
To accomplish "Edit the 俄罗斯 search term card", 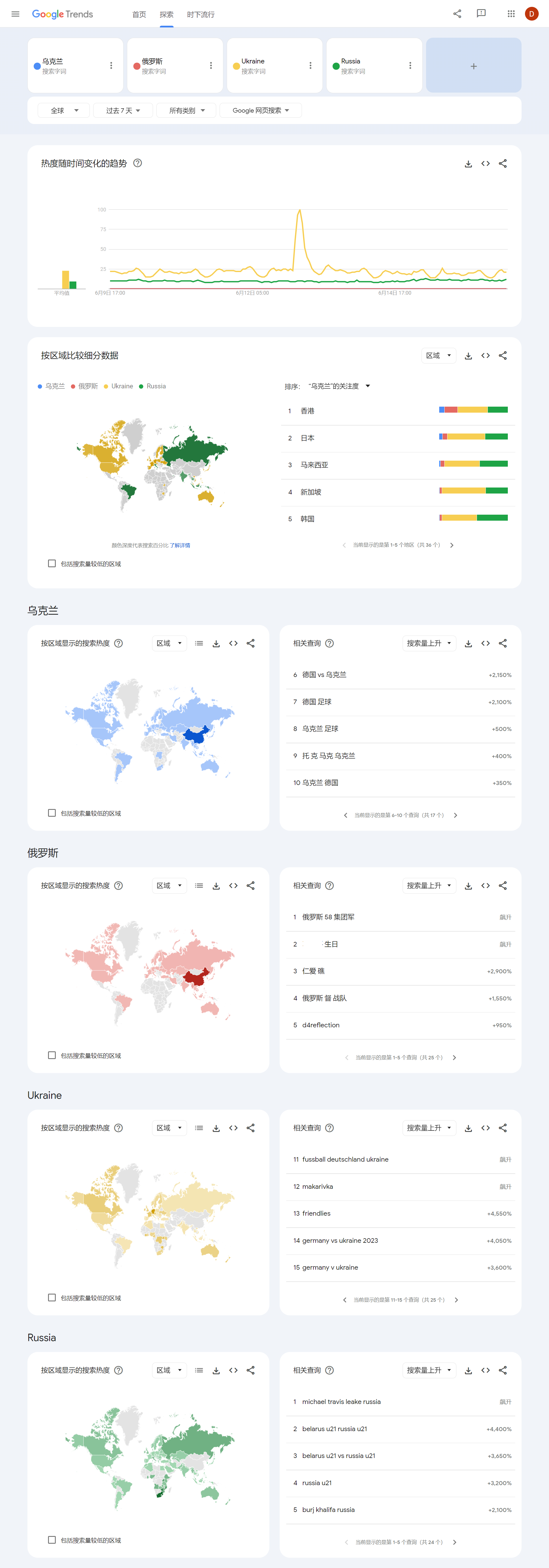I will click(x=176, y=66).
